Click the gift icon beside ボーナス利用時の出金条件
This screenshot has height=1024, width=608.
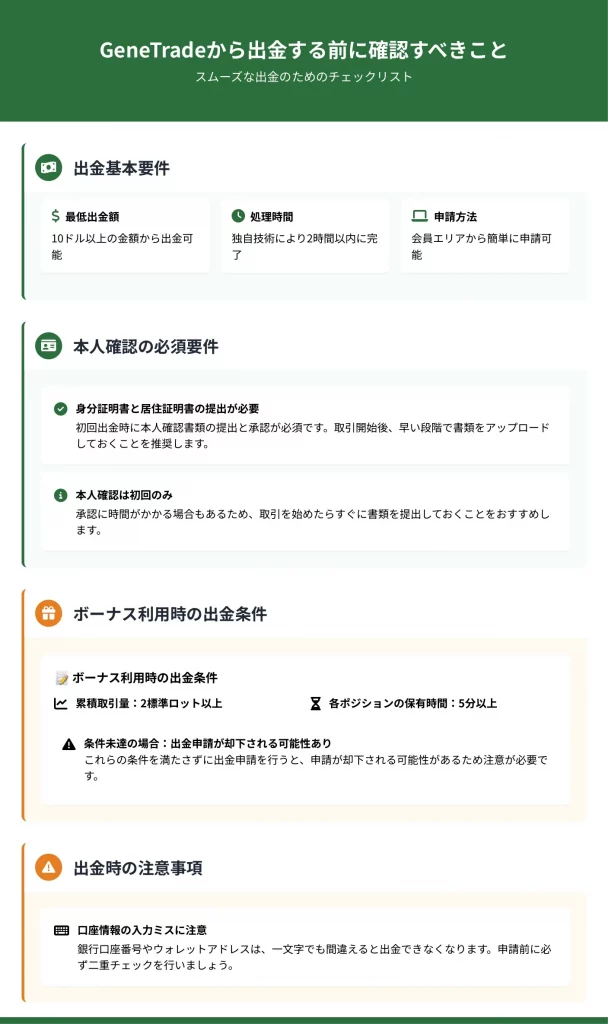coord(48,613)
